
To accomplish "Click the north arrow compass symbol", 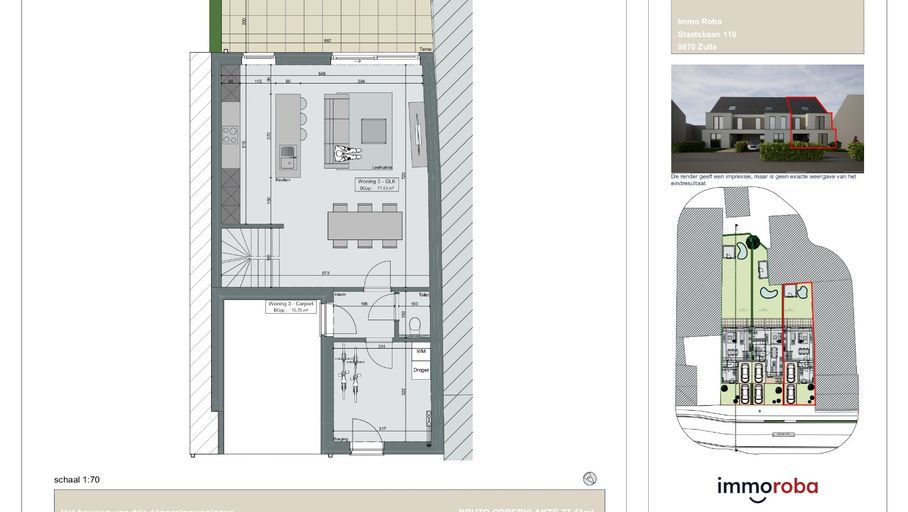I will (590, 478).
